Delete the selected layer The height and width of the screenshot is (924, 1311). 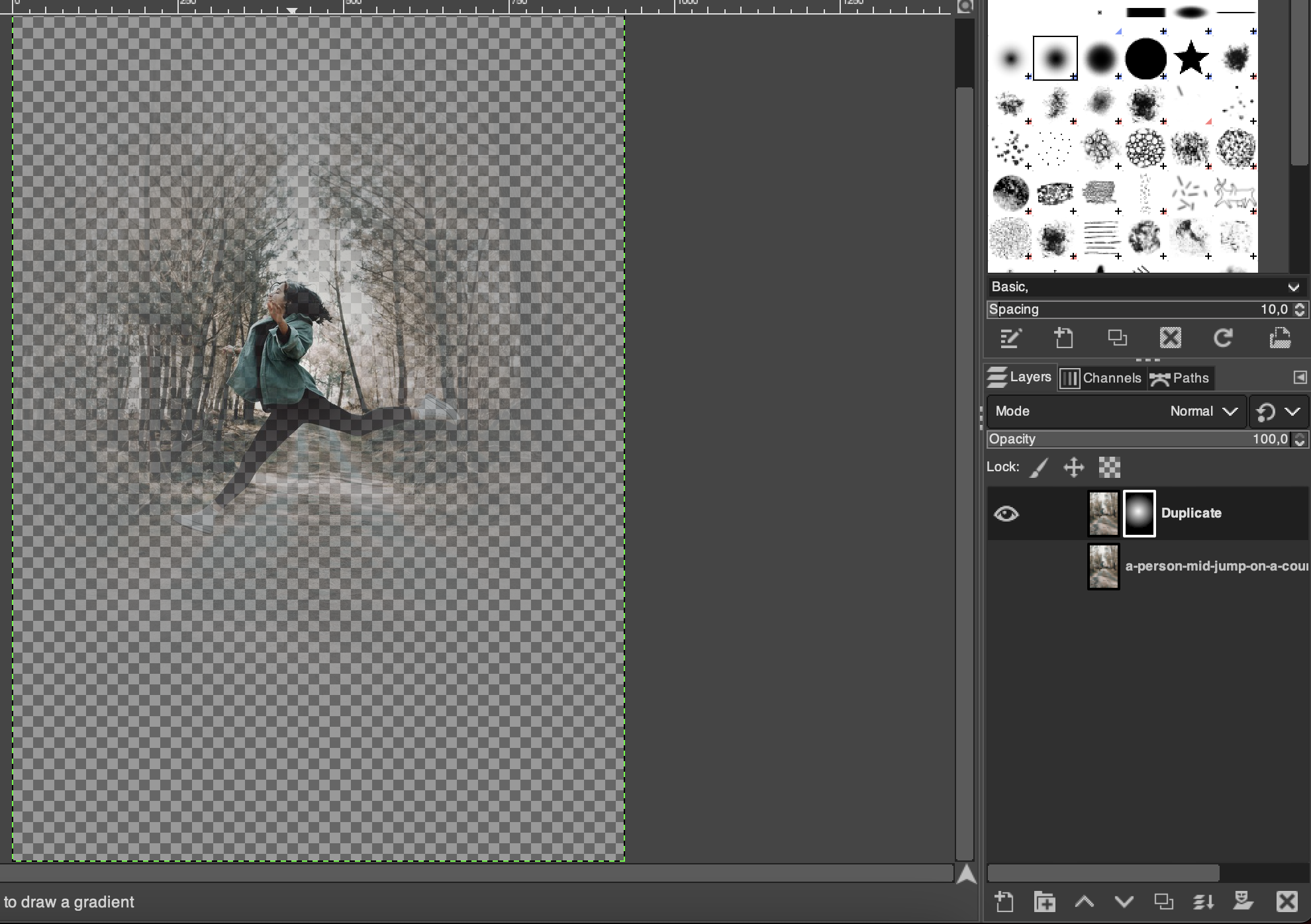pyautogui.click(x=1287, y=901)
